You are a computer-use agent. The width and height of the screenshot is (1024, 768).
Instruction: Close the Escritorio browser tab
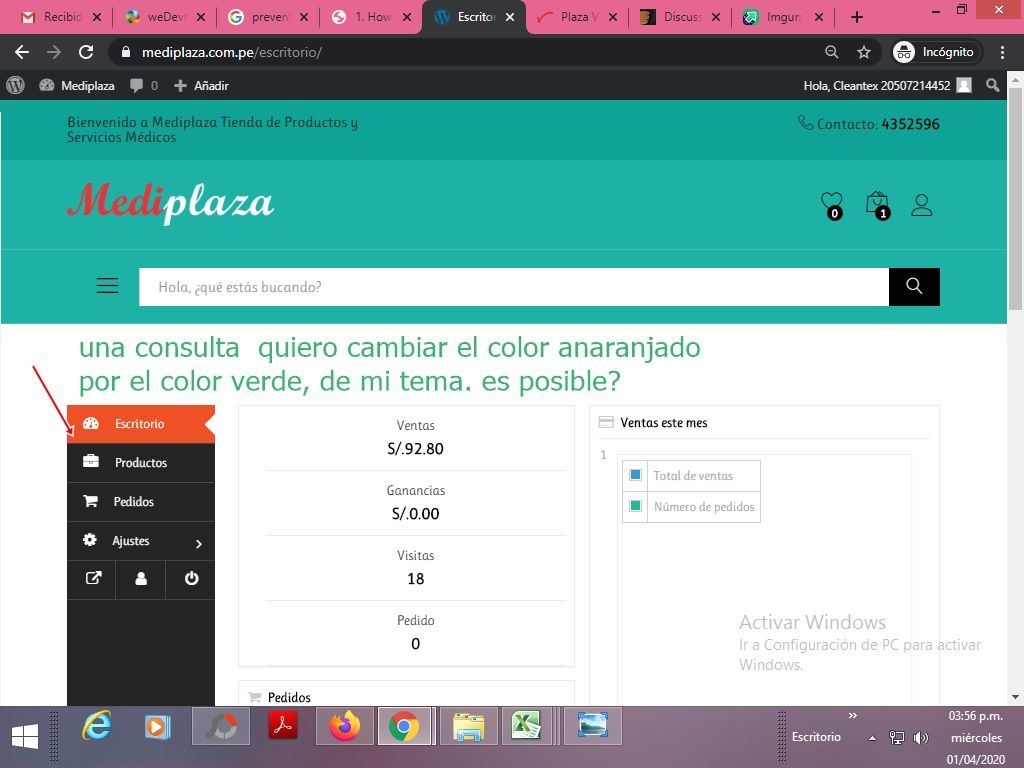tap(510, 17)
